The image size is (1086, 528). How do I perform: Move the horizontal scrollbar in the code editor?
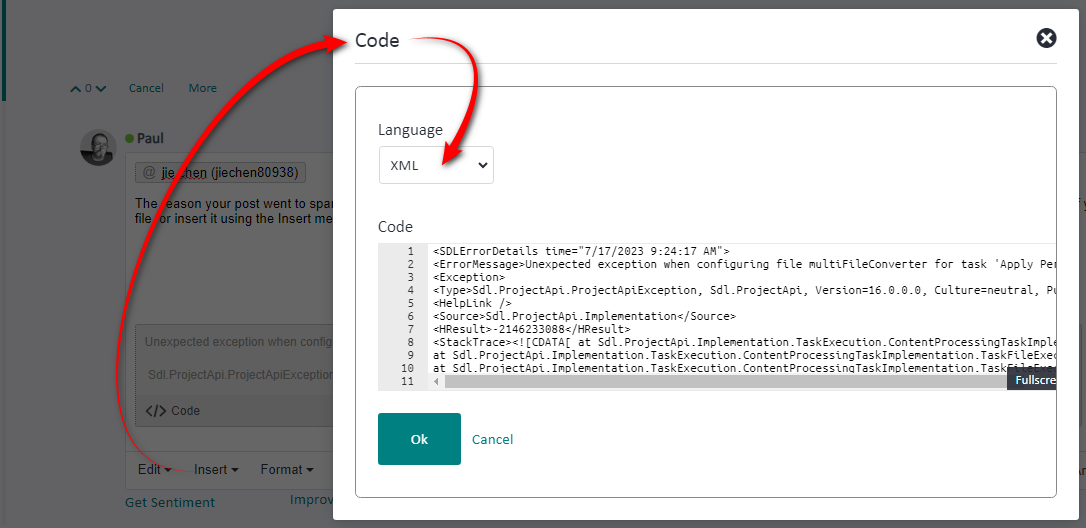(x=725, y=382)
